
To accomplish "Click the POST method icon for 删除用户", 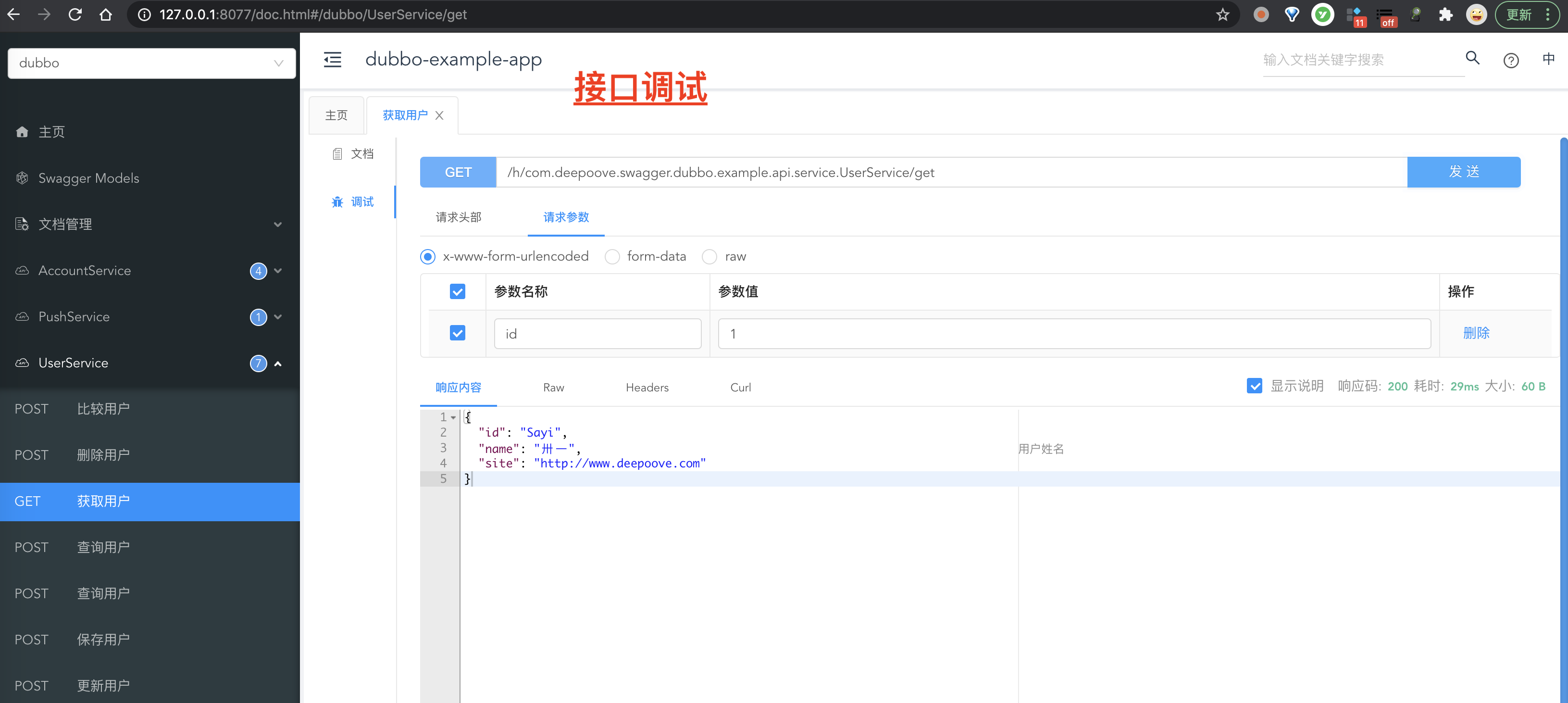I will coord(30,454).
